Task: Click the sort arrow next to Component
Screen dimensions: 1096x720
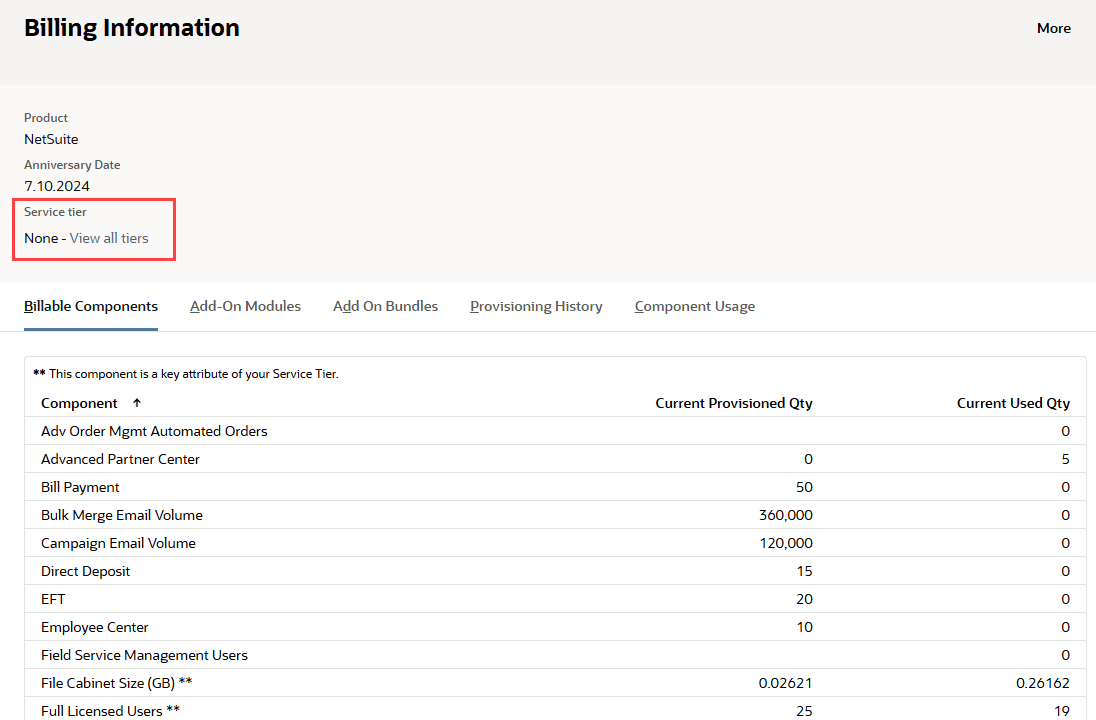Action: (137, 403)
